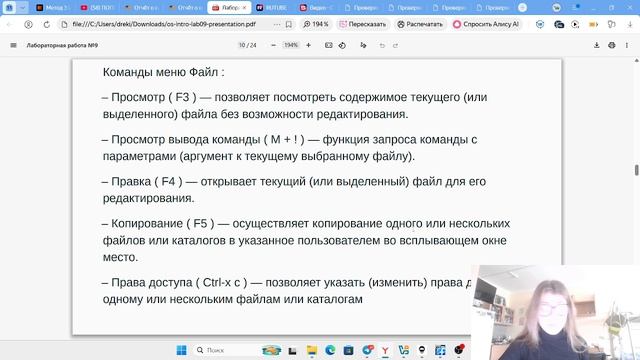Open Telegram from taskbar

point(367,350)
